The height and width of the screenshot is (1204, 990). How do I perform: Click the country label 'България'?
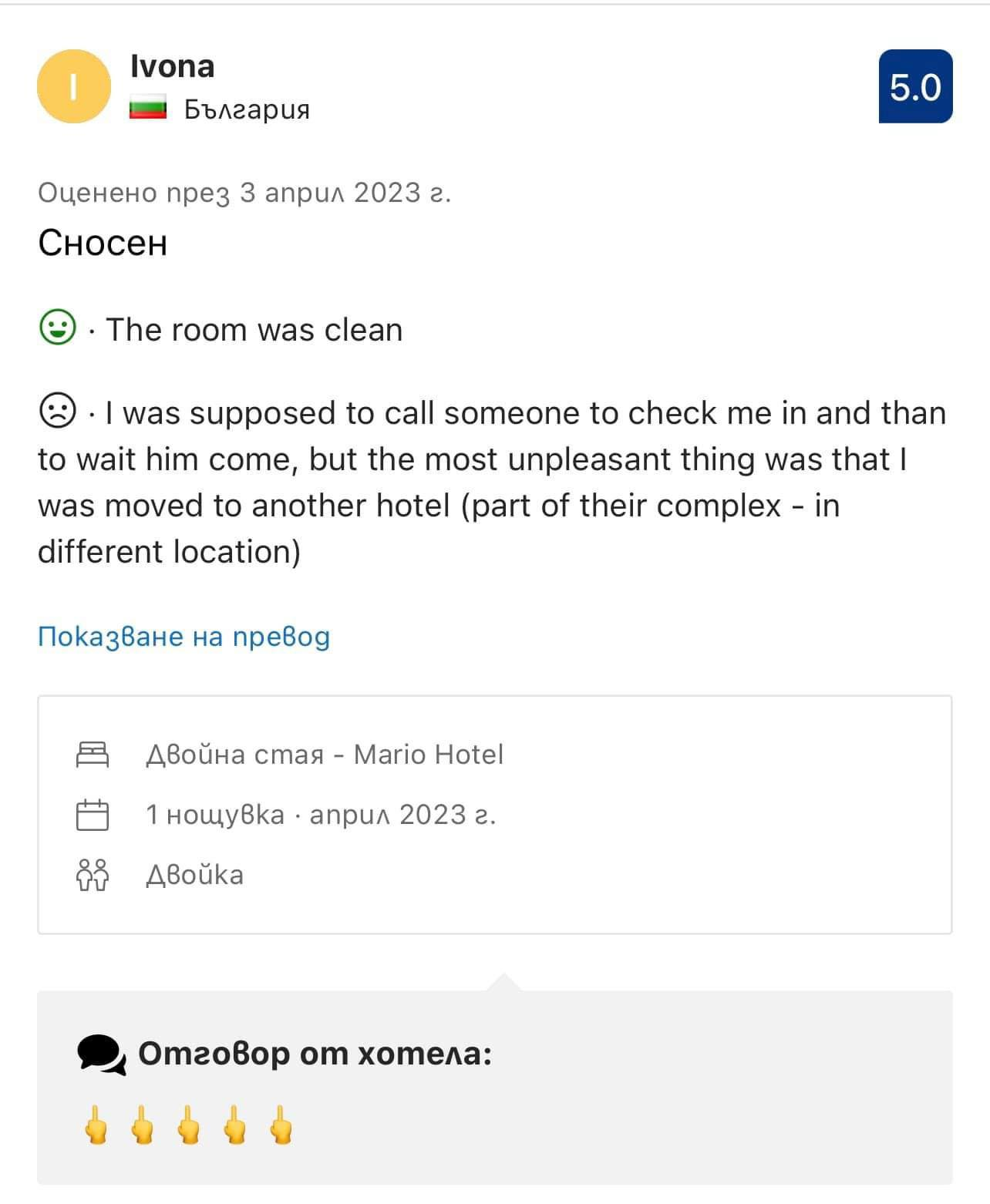click(247, 109)
